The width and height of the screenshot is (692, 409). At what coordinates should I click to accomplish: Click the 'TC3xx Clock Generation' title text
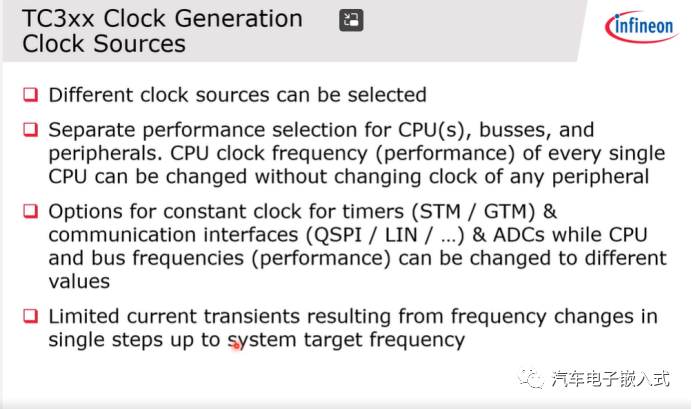click(163, 19)
